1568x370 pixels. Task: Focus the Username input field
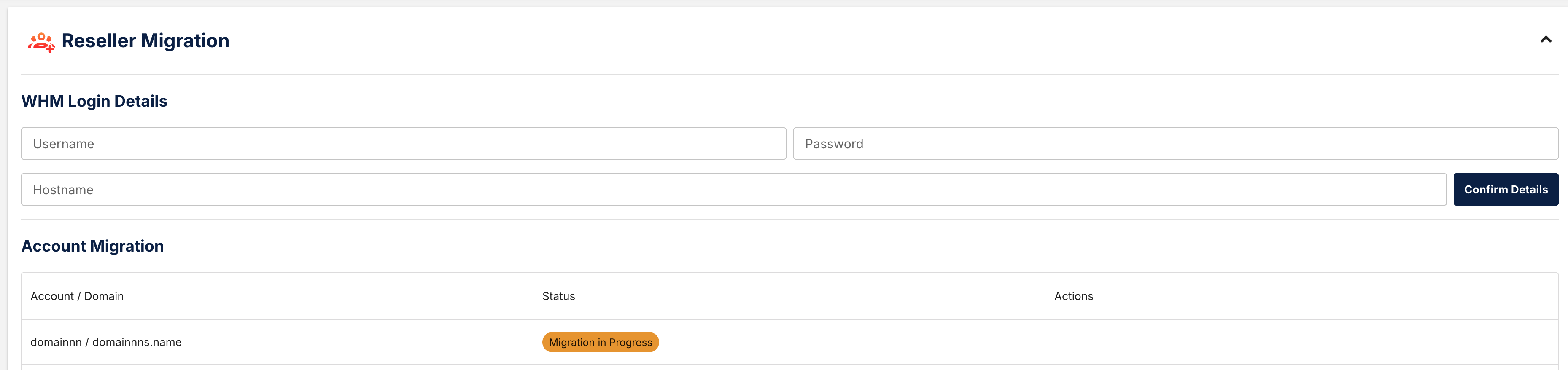pyautogui.click(x=404, y=144)
